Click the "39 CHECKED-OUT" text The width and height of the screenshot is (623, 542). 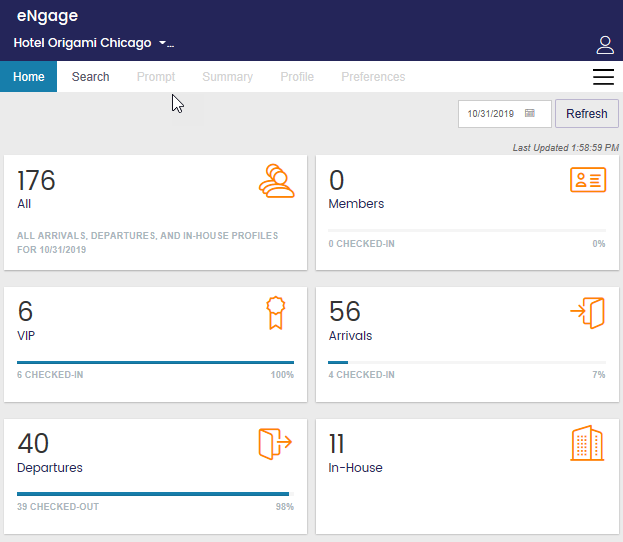58,507
